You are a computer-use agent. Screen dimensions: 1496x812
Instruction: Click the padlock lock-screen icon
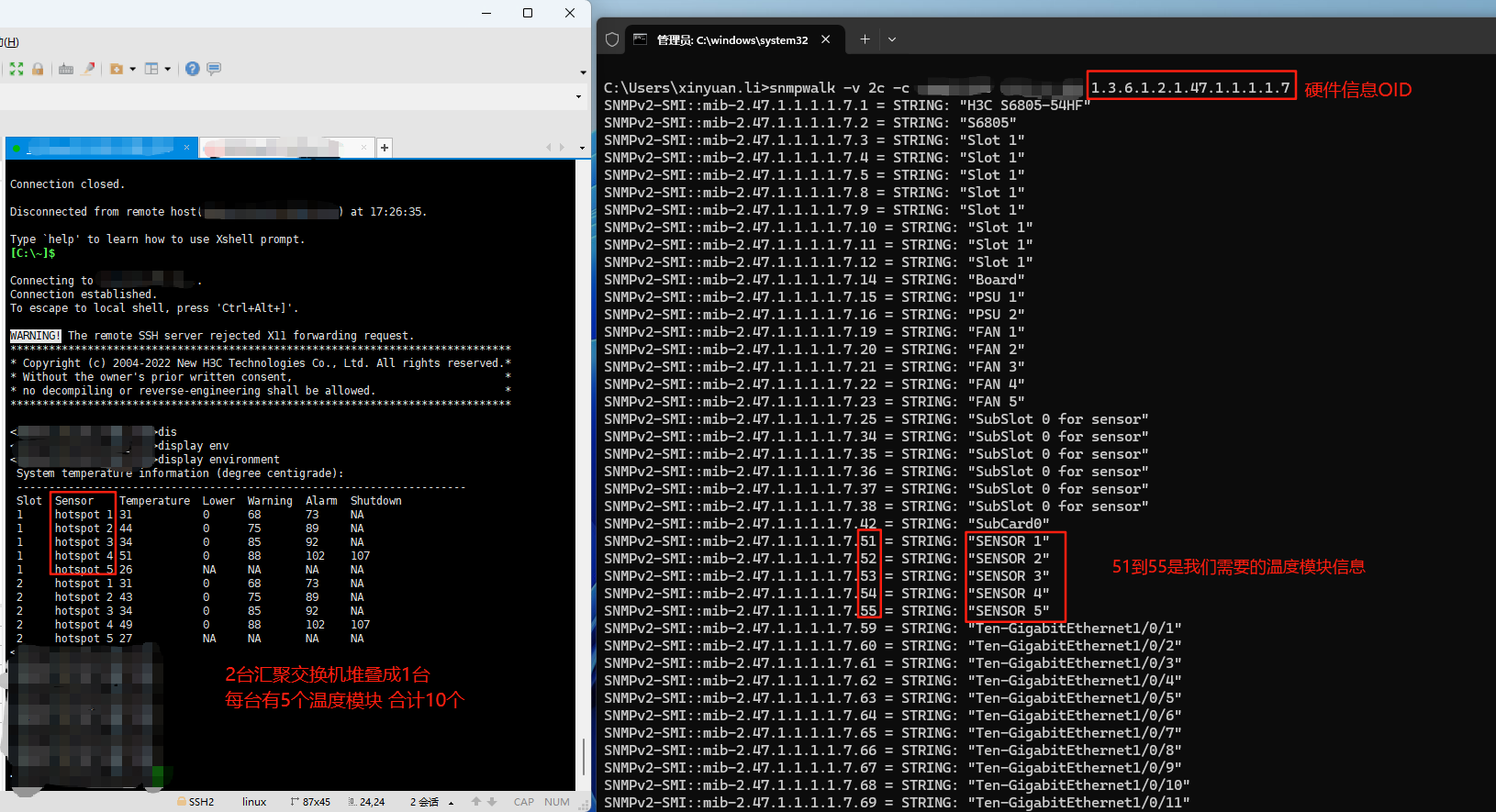[38, 69]
